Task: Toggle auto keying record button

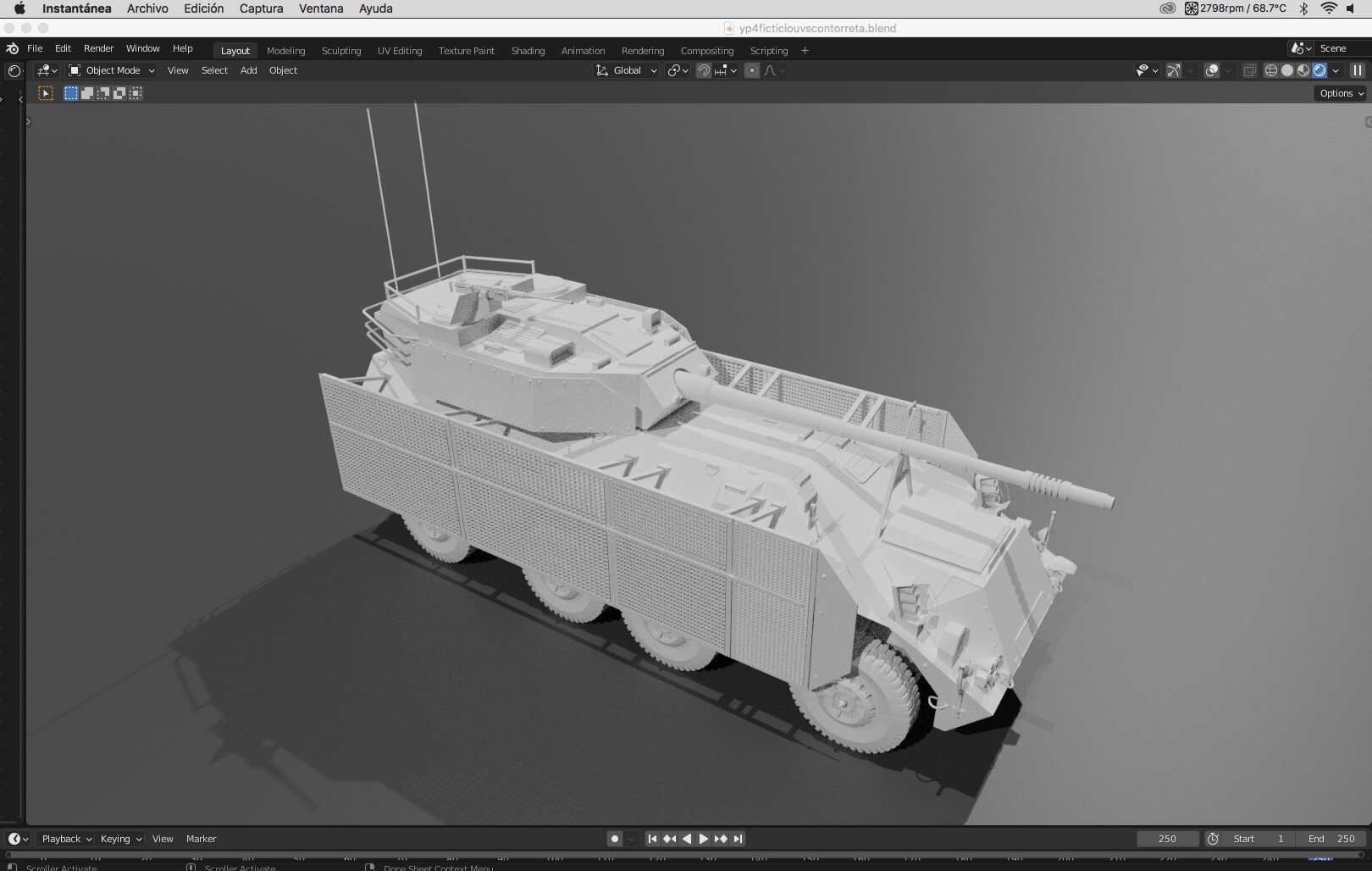Action: point(615,839)
